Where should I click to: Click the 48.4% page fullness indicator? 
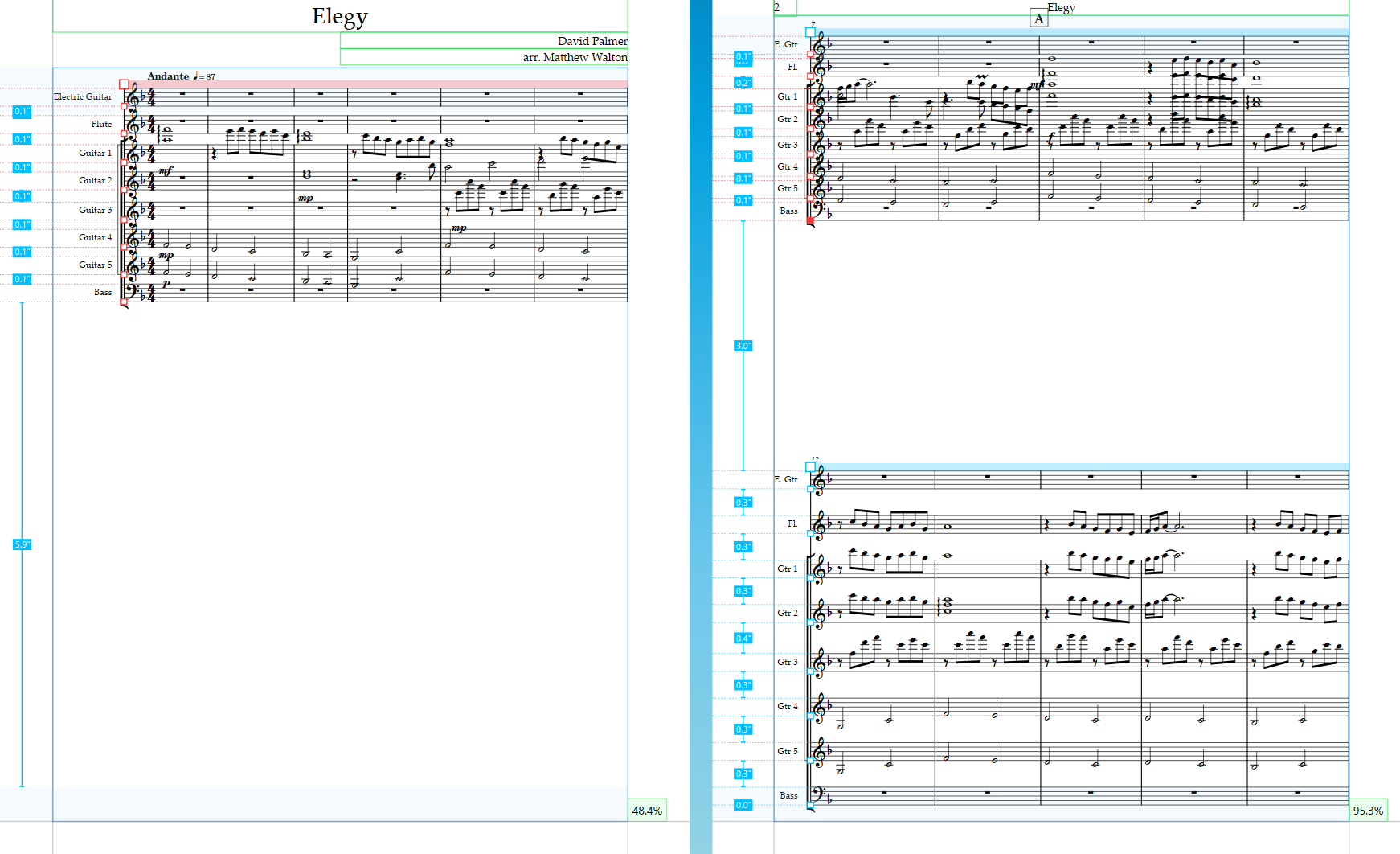click(x=647, y=811)
